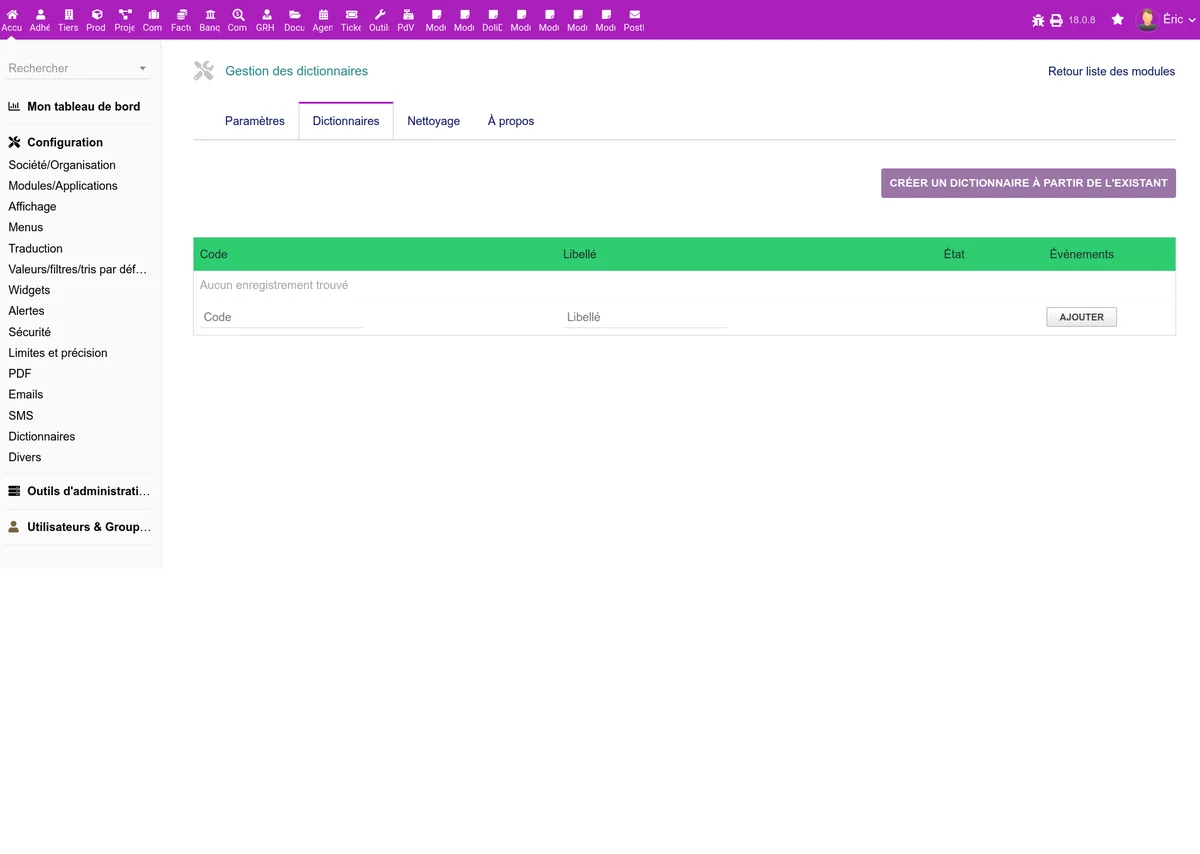Switch to the Paramètres tab
1200x854 pixels.
coord(255,121)
